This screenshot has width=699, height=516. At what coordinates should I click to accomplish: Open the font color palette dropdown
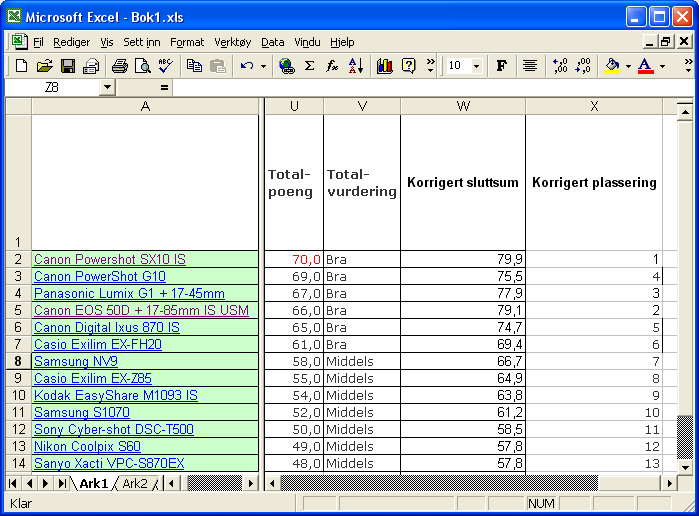click(x=662, y=66)
